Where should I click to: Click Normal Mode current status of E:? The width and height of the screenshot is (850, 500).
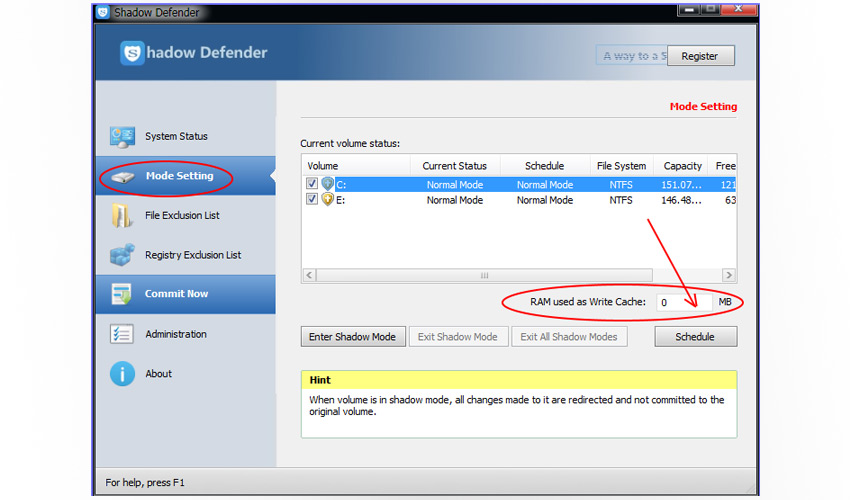point(455,200)
